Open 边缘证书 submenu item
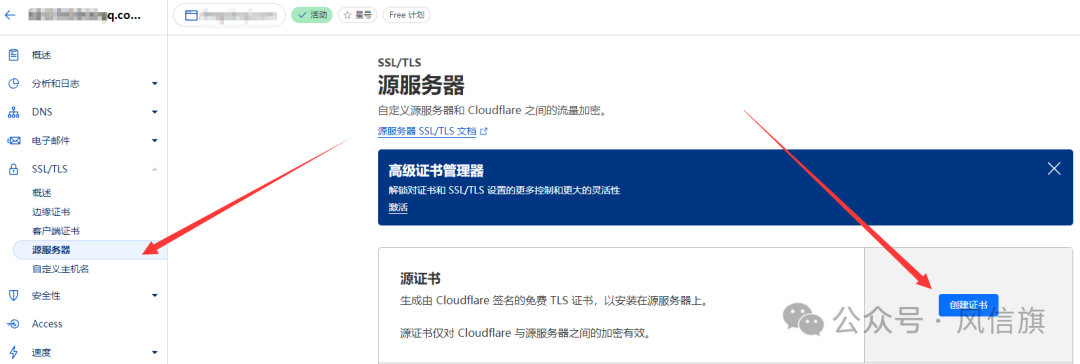Viewport: 1080px width, 364px height. click(x=51, y=212)
